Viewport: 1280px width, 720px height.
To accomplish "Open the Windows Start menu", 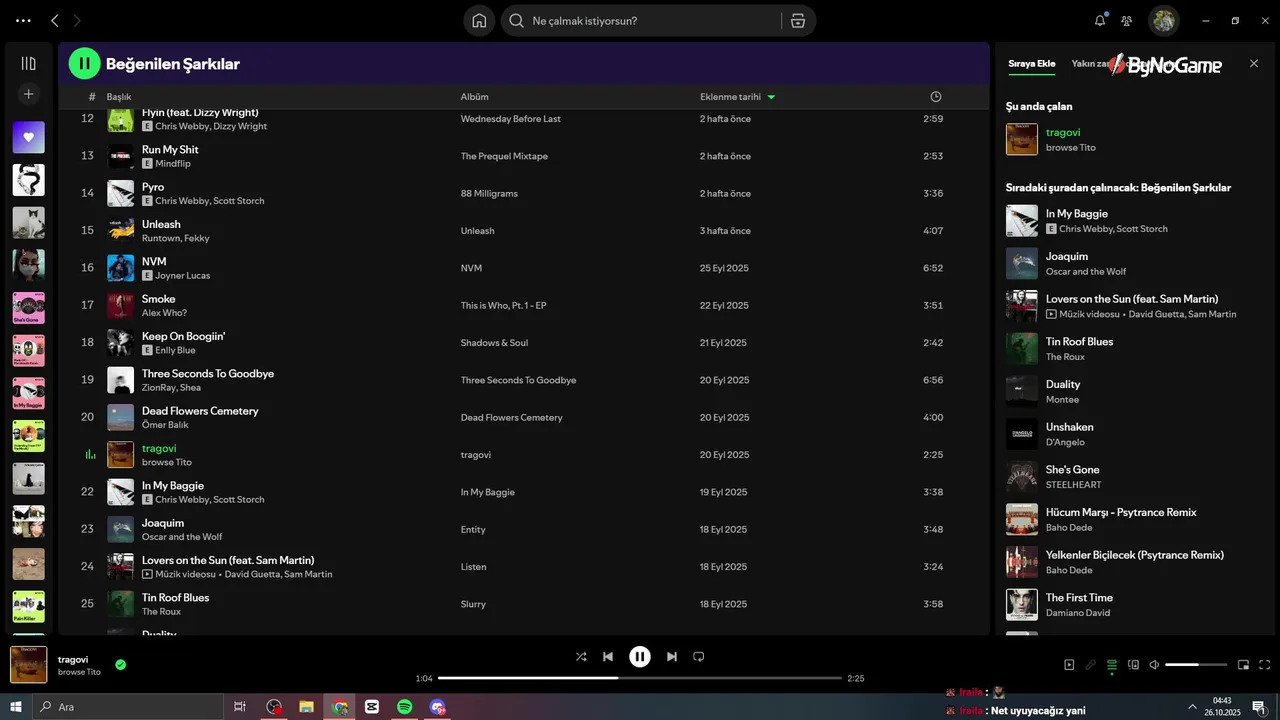I will coord(15,707).
